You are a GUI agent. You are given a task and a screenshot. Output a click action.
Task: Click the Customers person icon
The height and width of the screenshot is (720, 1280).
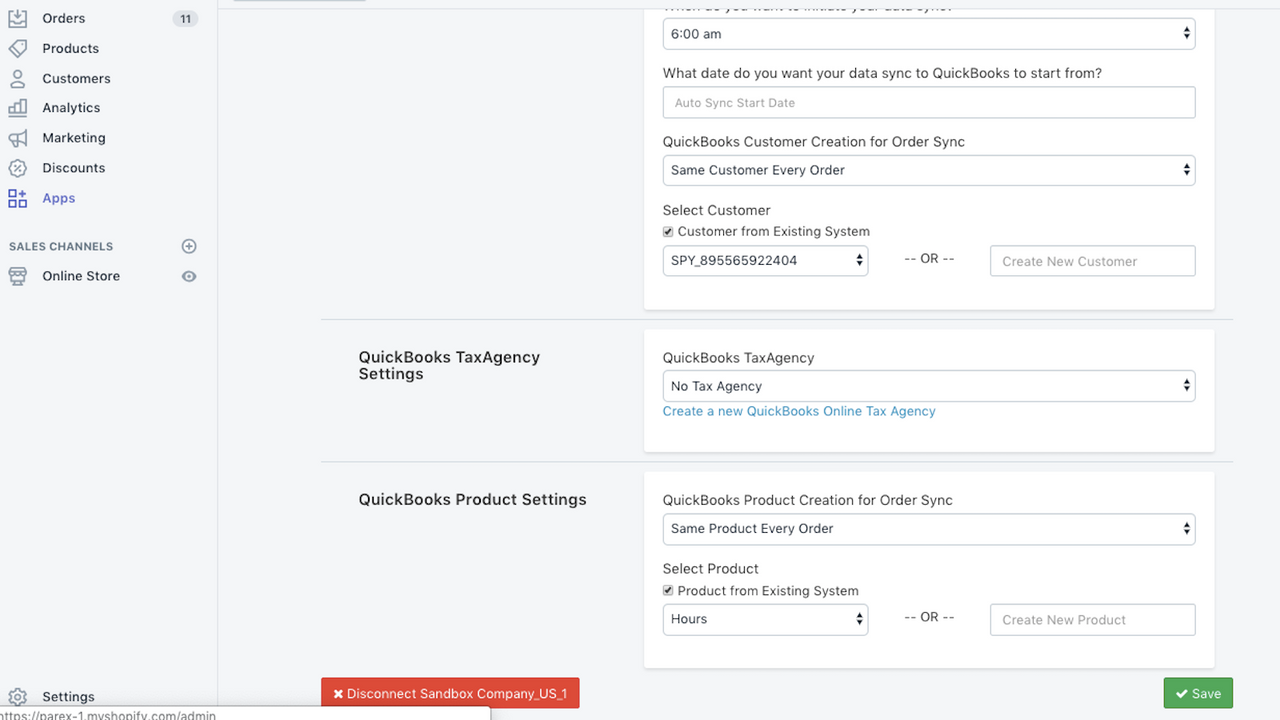pos(18,78)
